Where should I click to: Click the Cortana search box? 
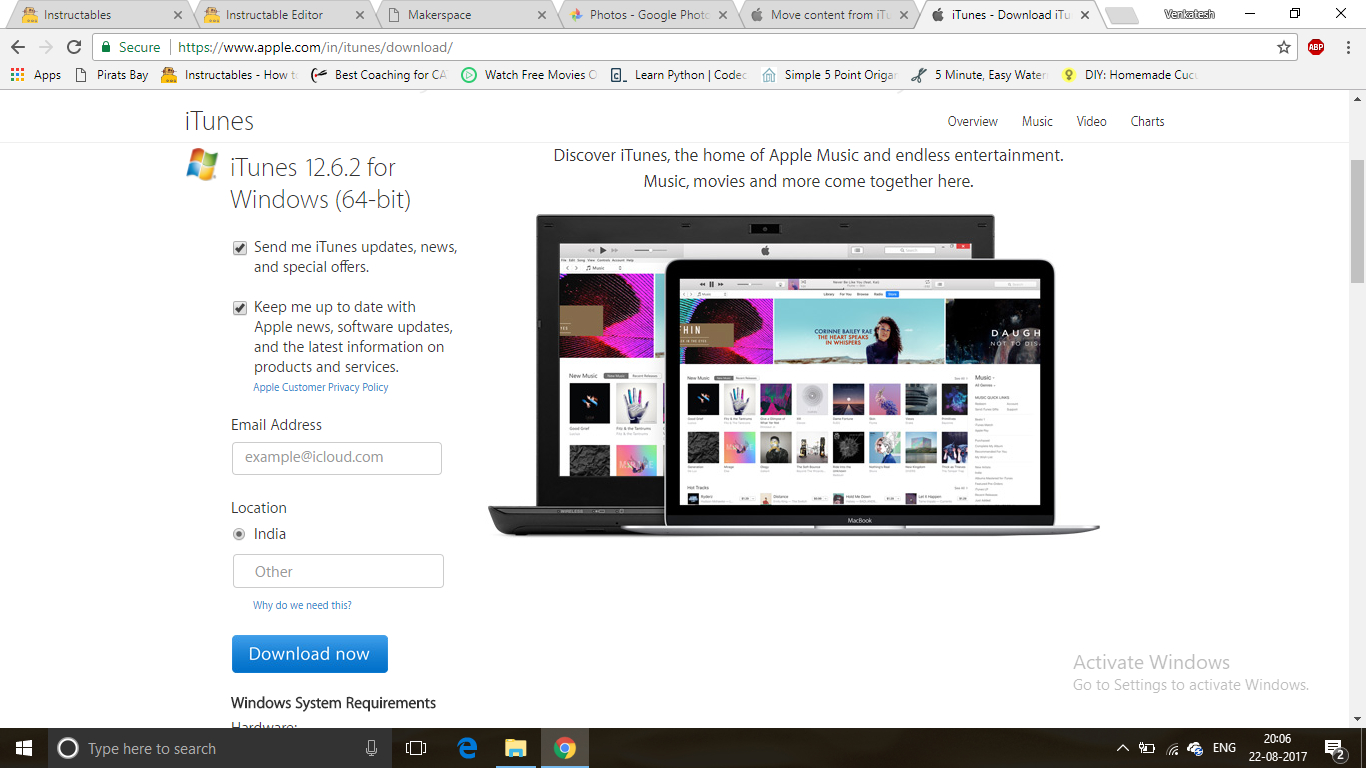[x=220, y=748]
